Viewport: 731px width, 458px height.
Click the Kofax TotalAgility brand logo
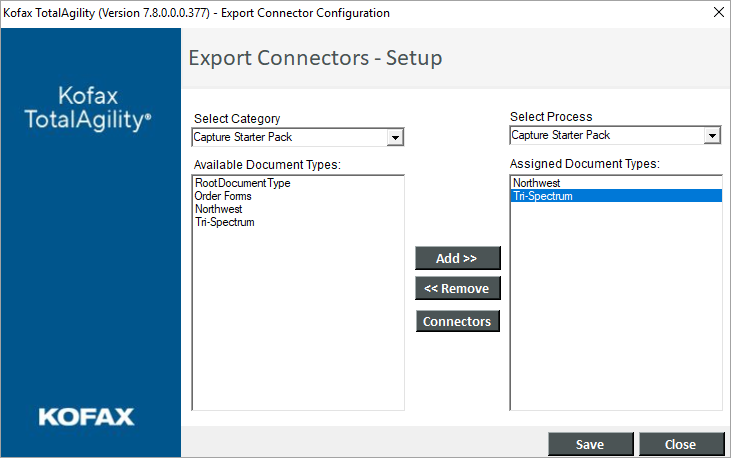pos(90,108)
